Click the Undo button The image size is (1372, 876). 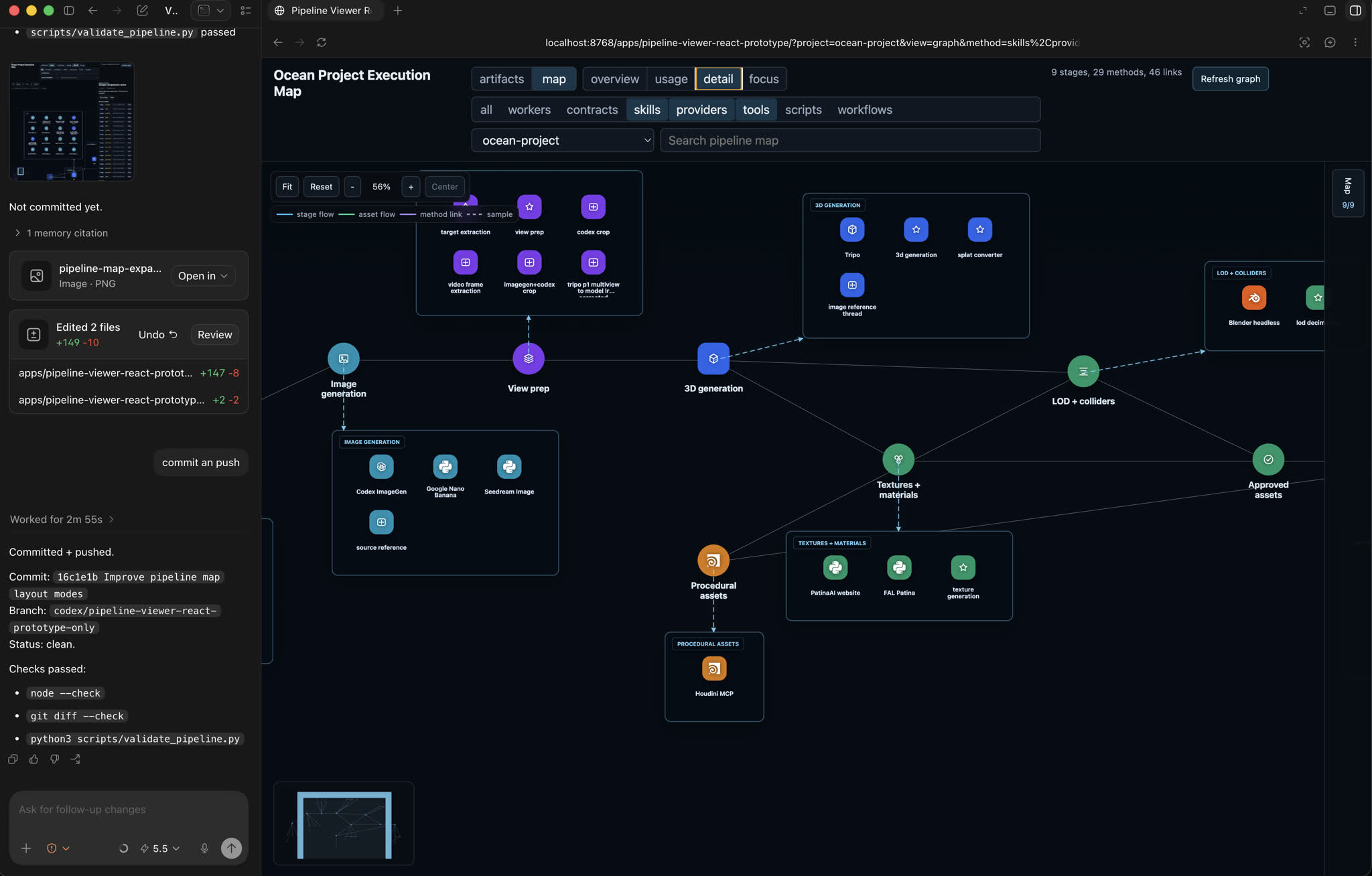point(157,335)
